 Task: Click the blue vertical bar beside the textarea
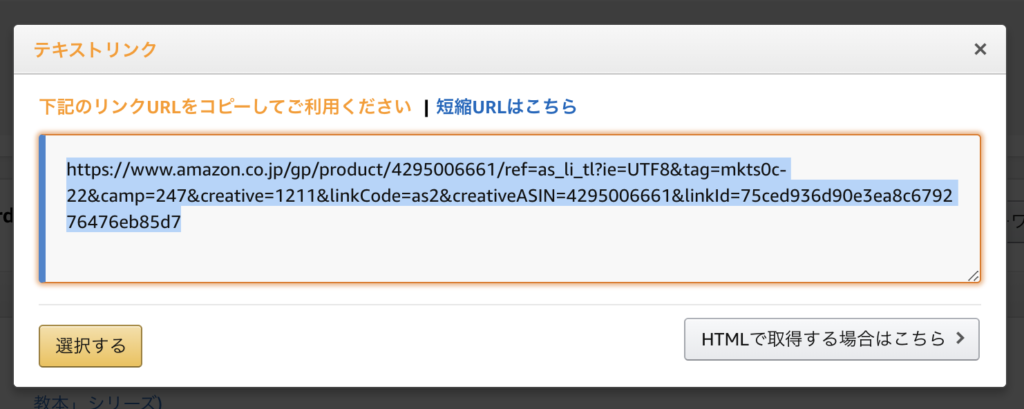42,209
